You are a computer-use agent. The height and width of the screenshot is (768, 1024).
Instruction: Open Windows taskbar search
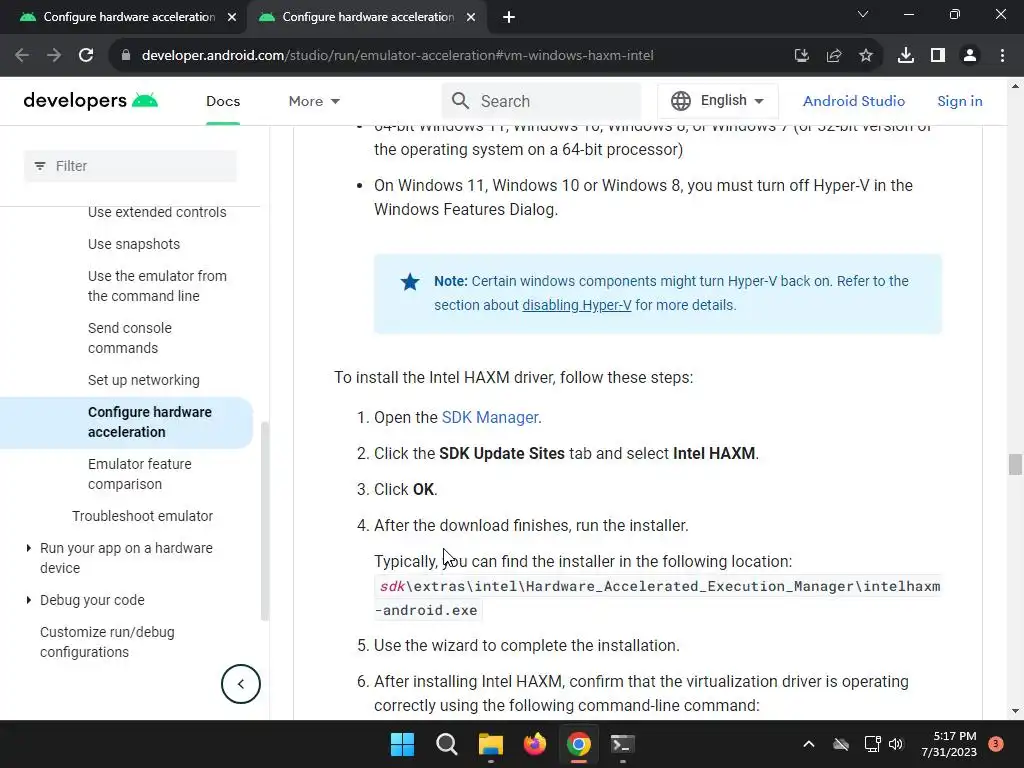(447, 744)
